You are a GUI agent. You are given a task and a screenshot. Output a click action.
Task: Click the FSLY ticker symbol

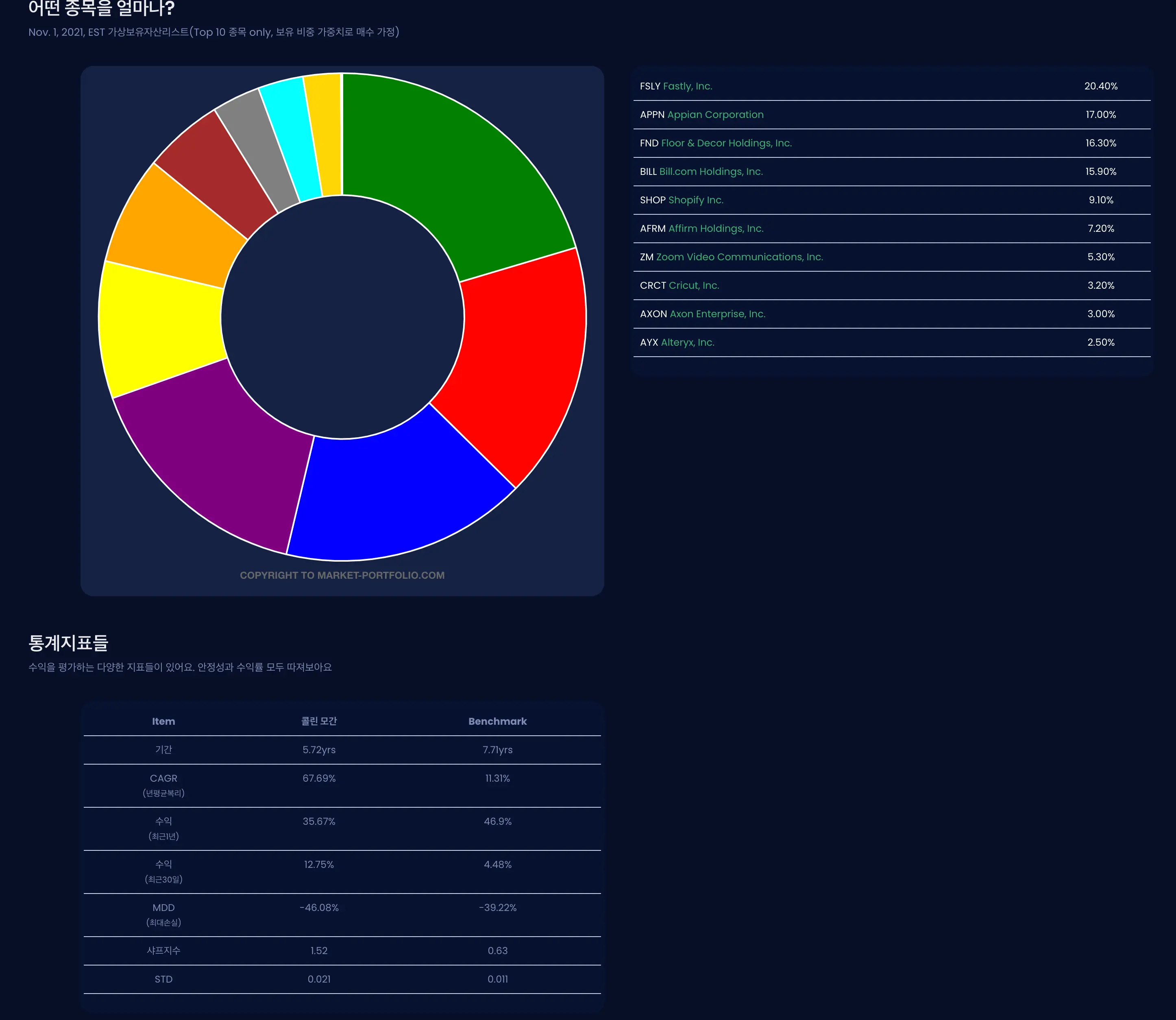click(x=650, y=86)
